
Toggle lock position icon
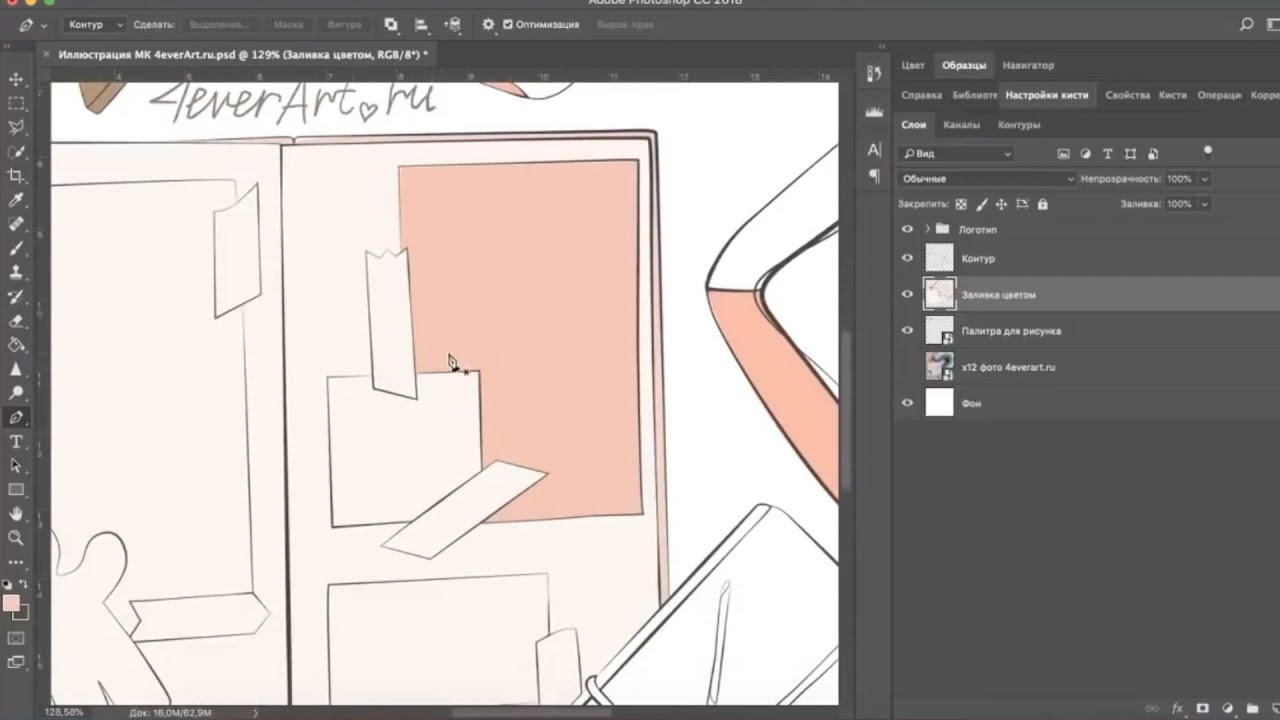tap(1002, 204)
